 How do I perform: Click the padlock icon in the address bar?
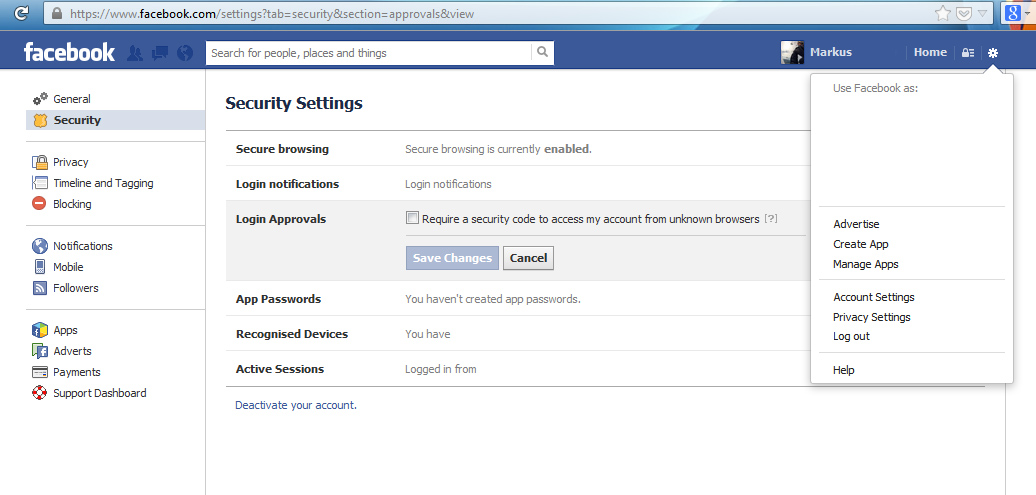tap(56, 13)
